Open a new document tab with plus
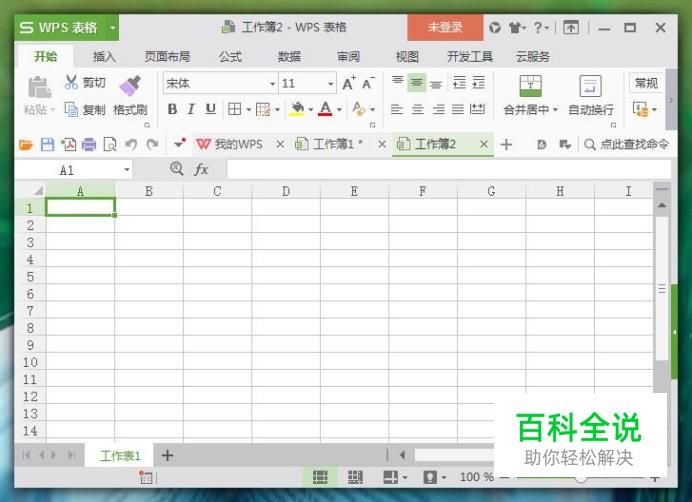The height and width of the screenshot is (502, 692). coord(506,144)
